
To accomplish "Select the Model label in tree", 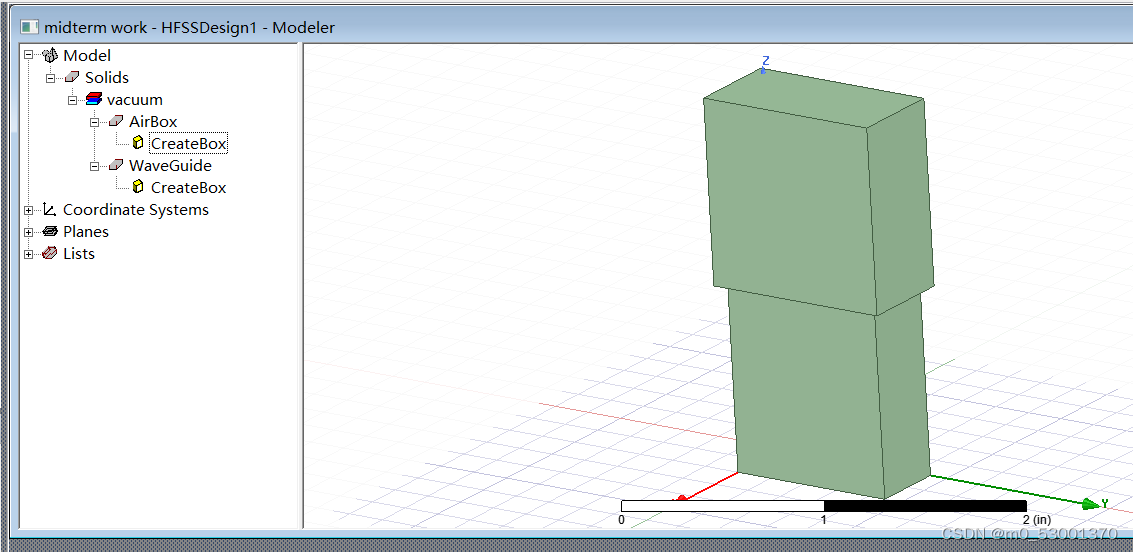I will point(87,55).
